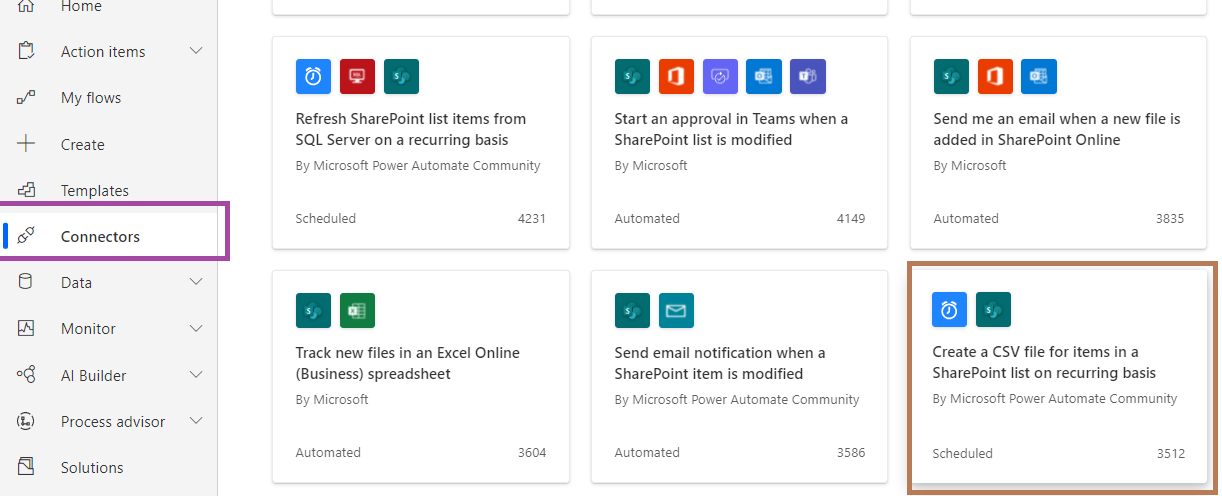The image size is (1222, 496).
Task: Click the usage count 4149
Action: 850,218
